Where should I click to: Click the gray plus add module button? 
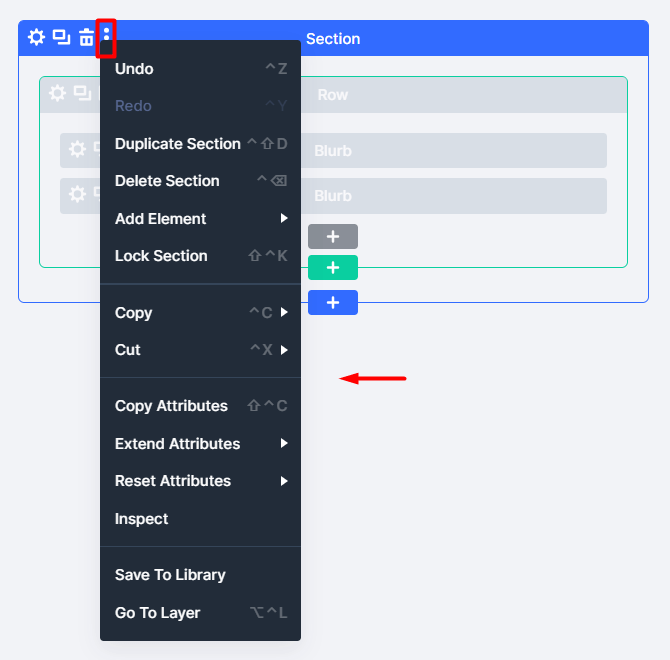pos(333,237)
